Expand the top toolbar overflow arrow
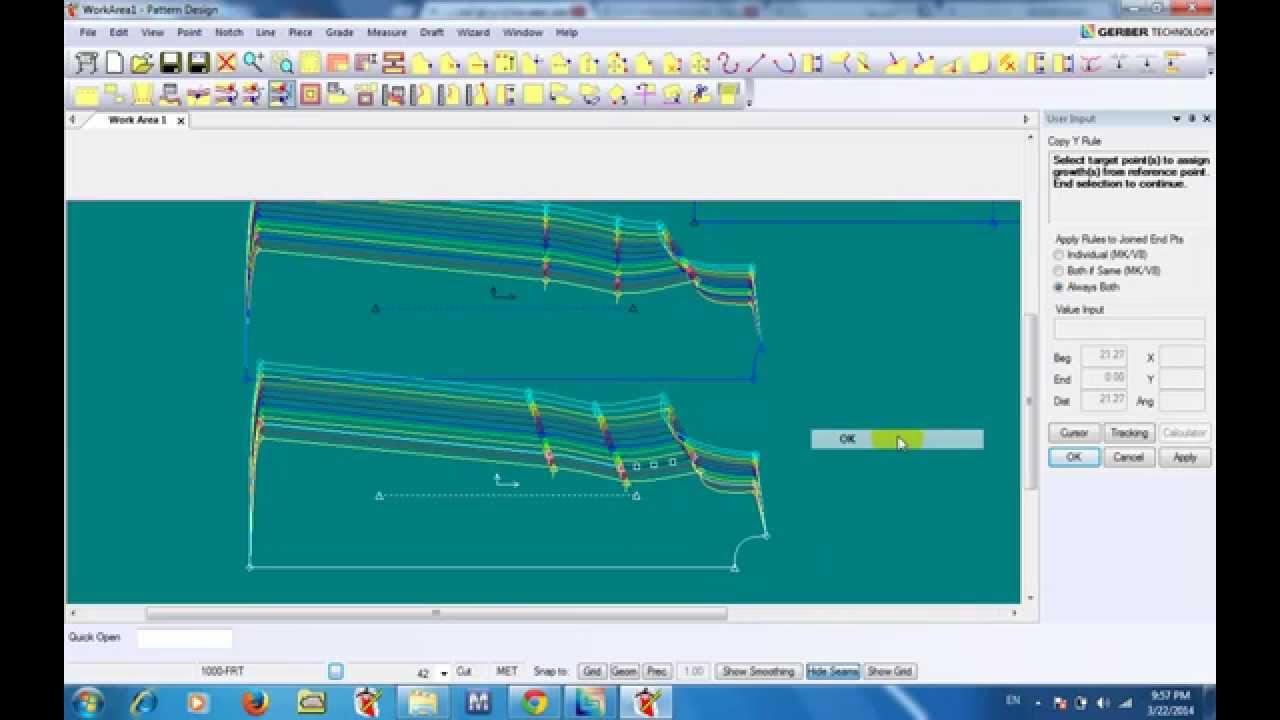Image resolution: width=1280 pixels, height=720 pixels. 1210,70
